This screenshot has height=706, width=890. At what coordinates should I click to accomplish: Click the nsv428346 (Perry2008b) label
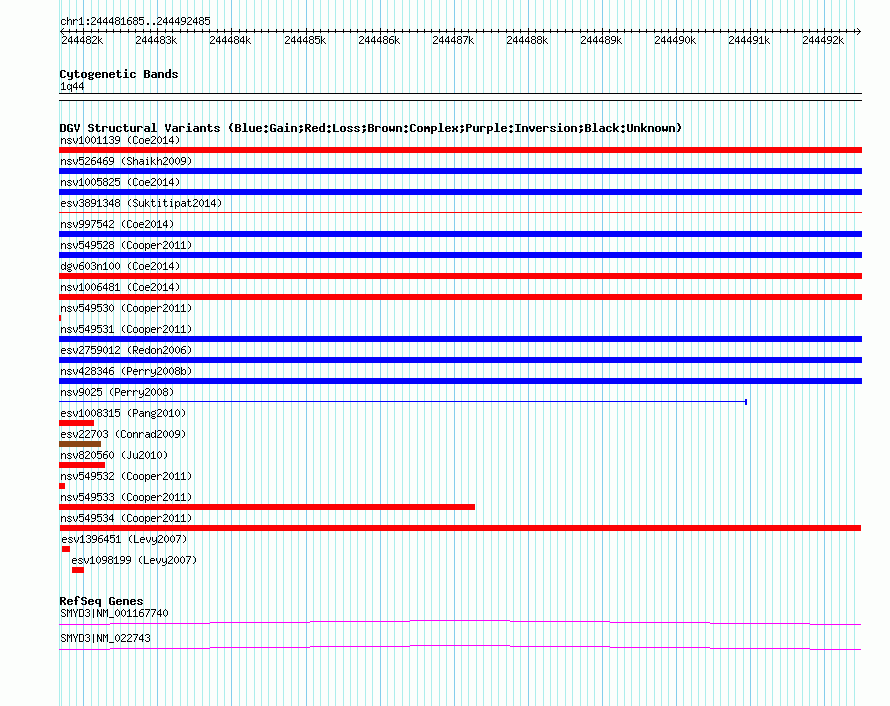(126, 371)
